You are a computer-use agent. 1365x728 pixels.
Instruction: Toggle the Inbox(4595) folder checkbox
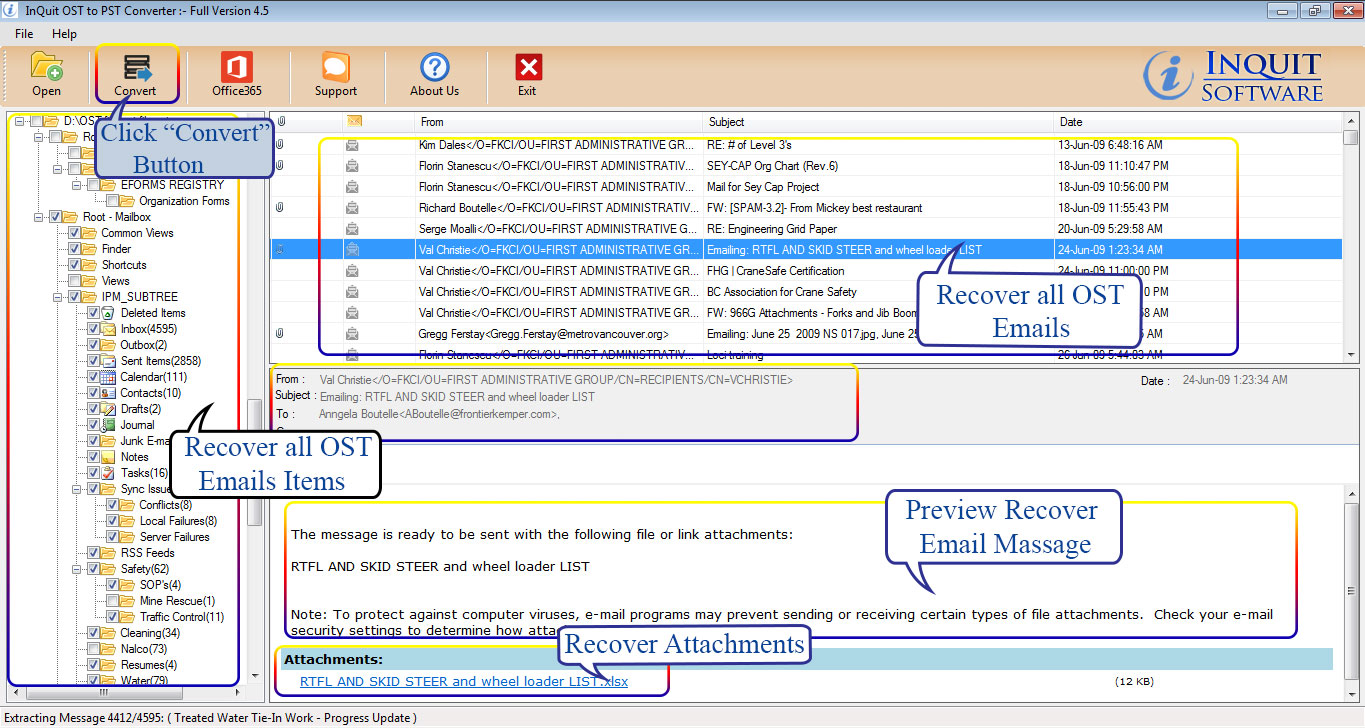(93, 329)
